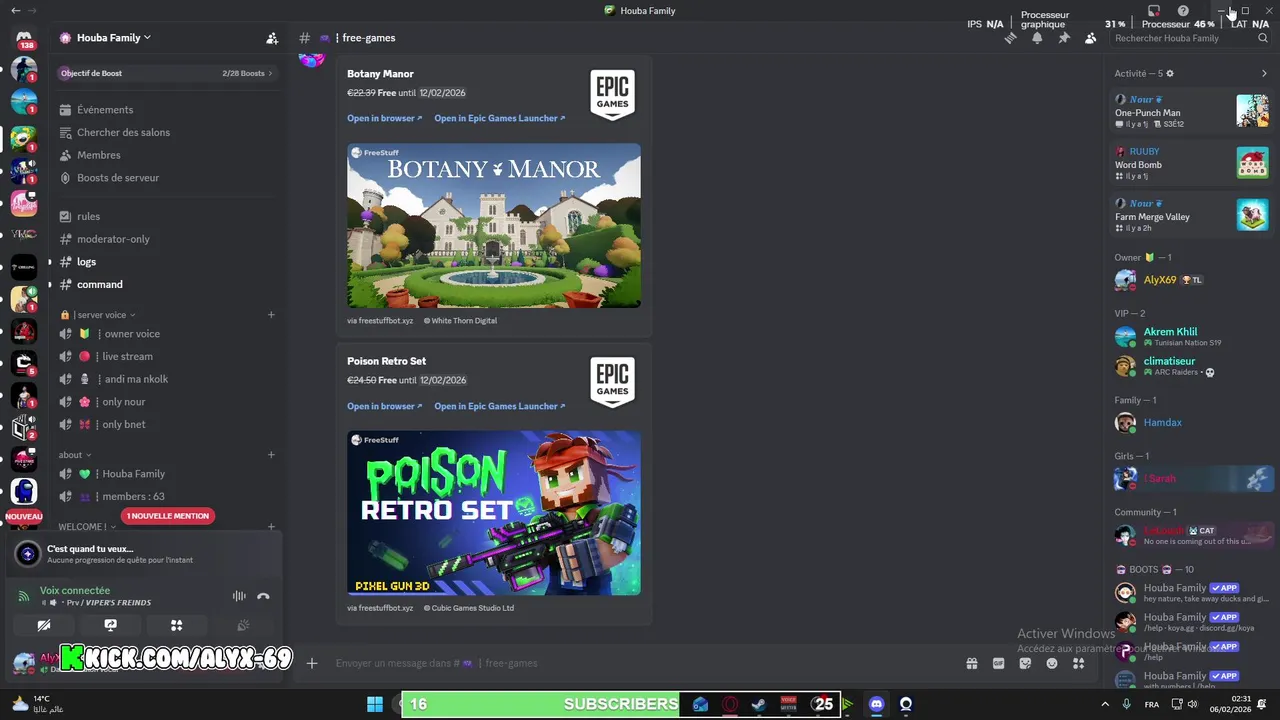Open Poison Retro Set in browser link
1280x720 pixels.
pyautogui.click(x=384, y=406)
